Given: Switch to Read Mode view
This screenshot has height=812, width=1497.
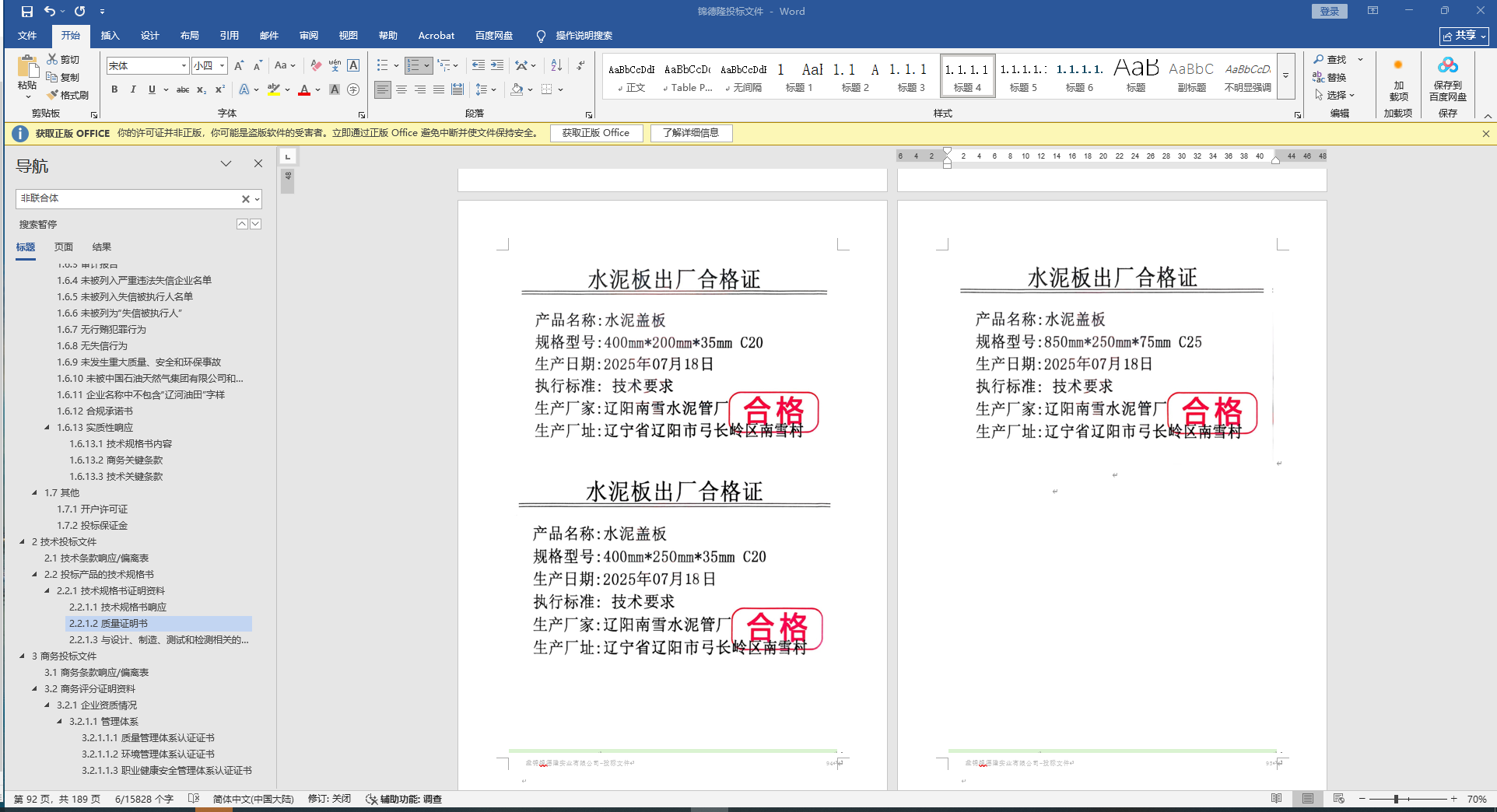Looking at the screenshot, I should click(1277, 799).
